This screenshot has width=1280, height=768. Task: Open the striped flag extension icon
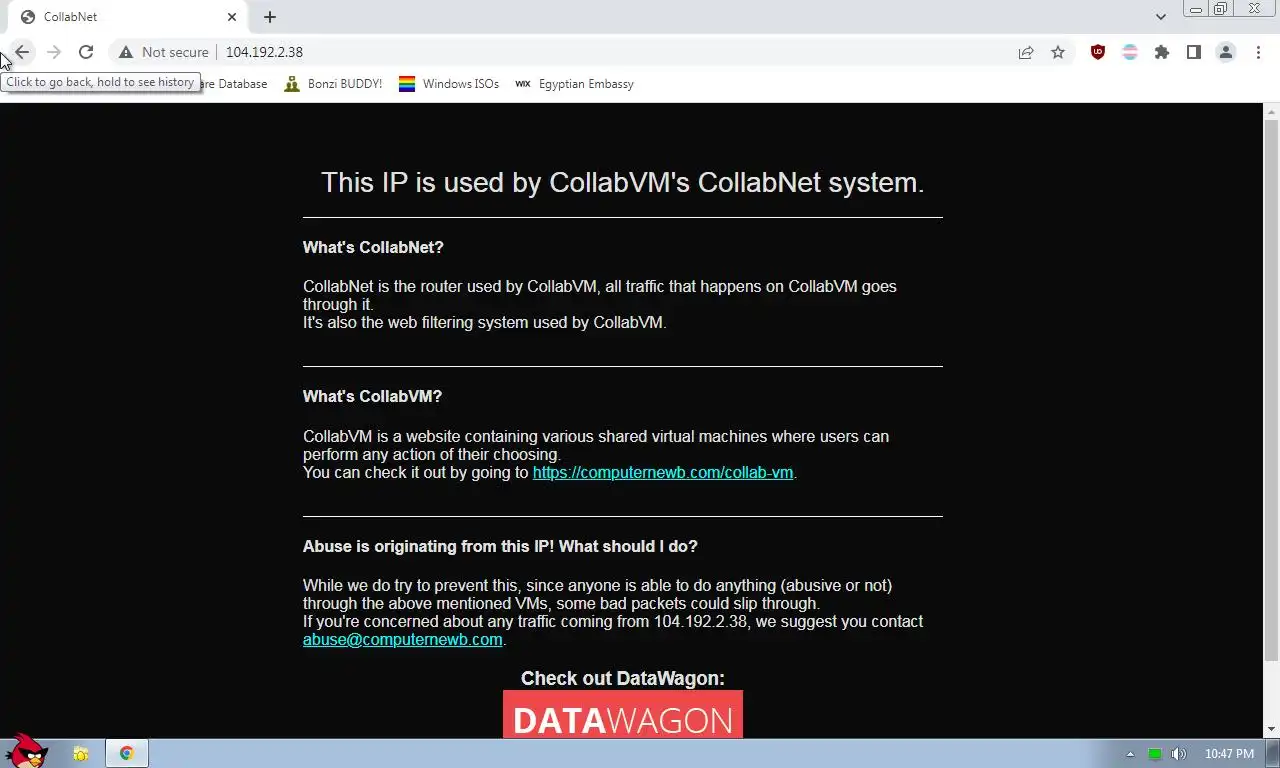tap(1130, 52)
